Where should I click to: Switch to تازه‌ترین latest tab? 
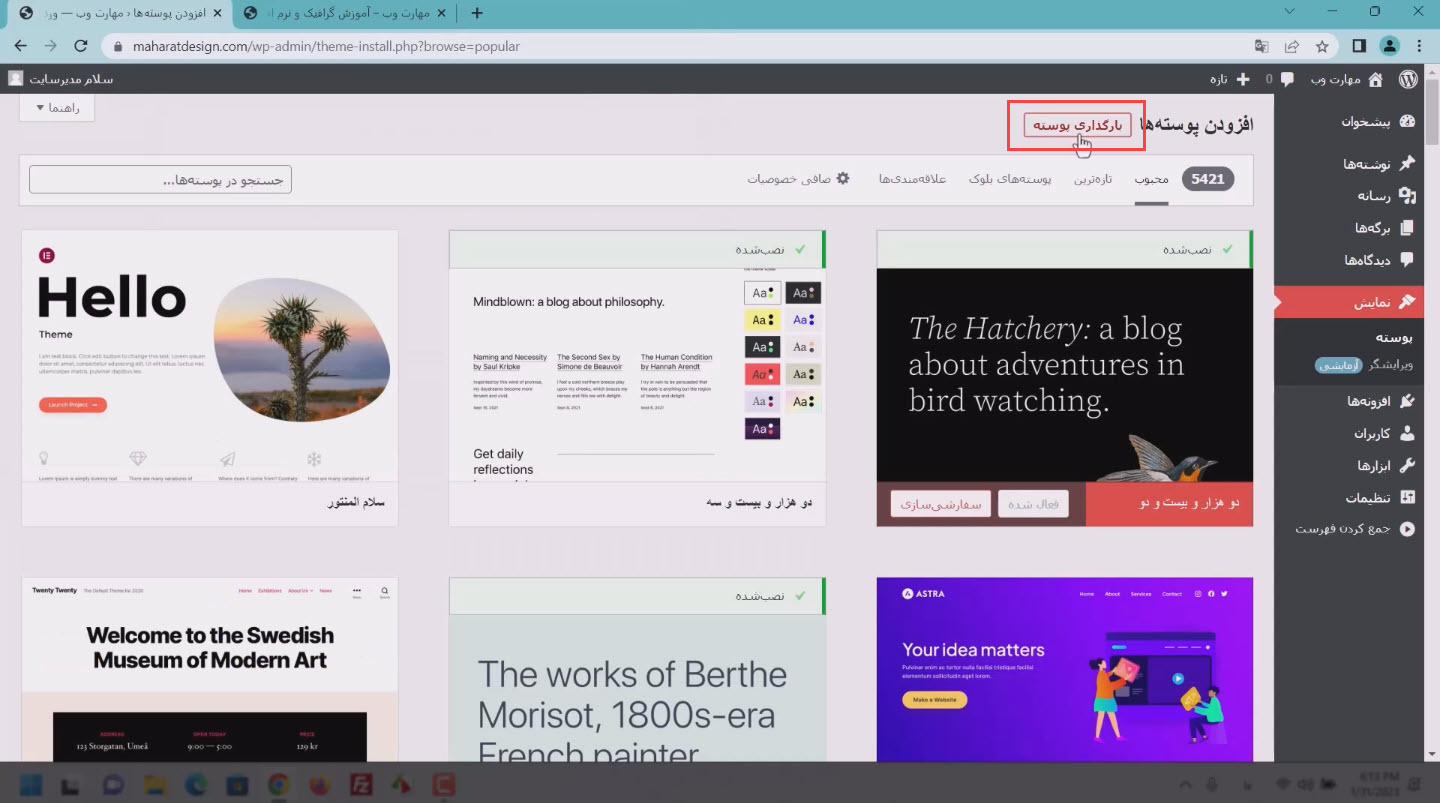[x=1093, y=179]
